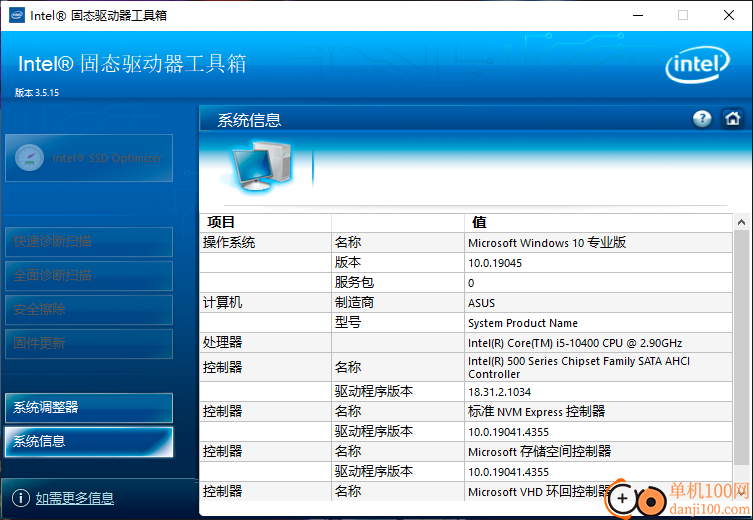This screenshot has width=753, height=520.
Task: Start 快速诊断扫描 quick diagnostic scan
Action: 89,242
